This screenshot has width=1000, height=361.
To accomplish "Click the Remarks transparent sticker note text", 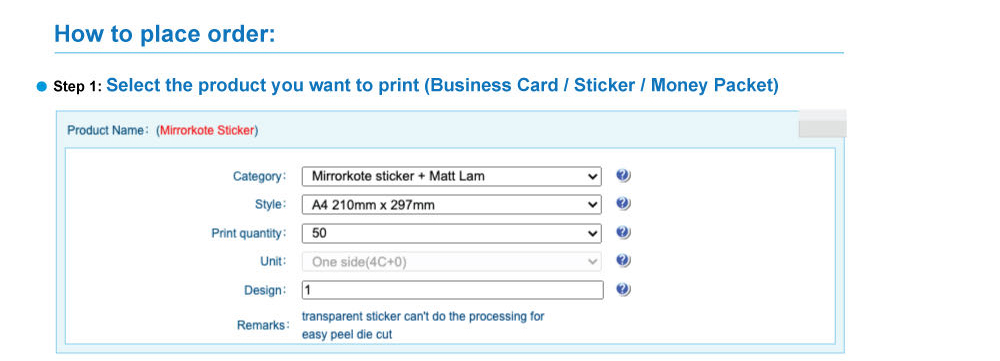I will point(423,325).
